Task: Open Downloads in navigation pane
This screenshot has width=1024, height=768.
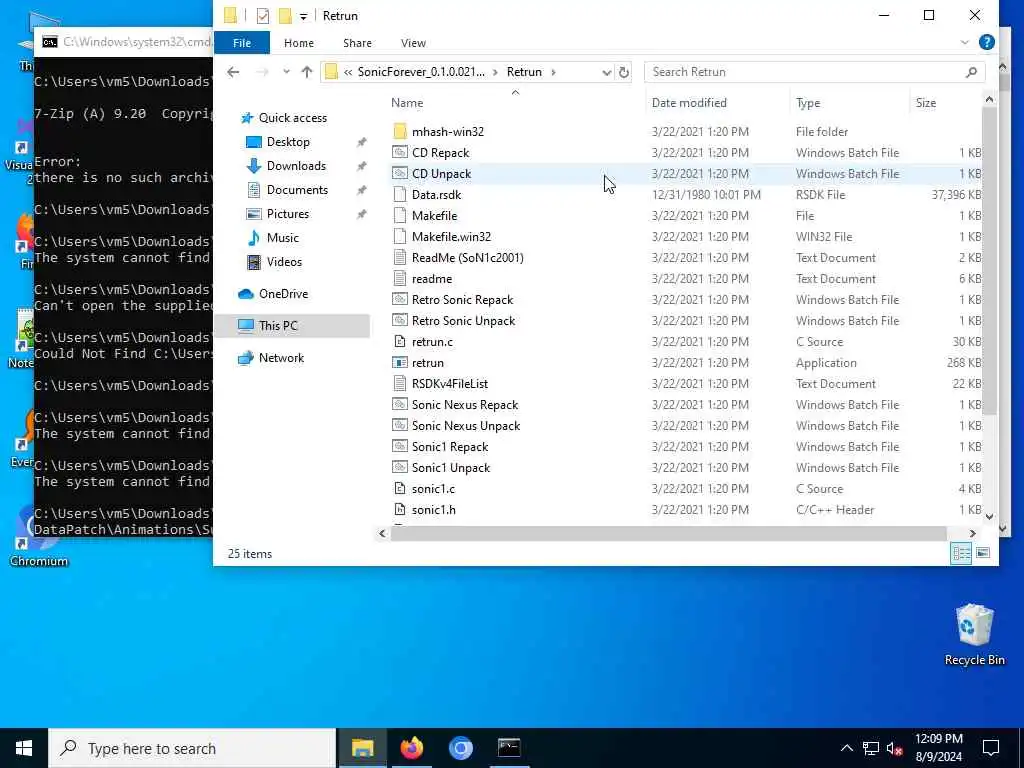Action: pyautogui.click(x=296, y=166)
